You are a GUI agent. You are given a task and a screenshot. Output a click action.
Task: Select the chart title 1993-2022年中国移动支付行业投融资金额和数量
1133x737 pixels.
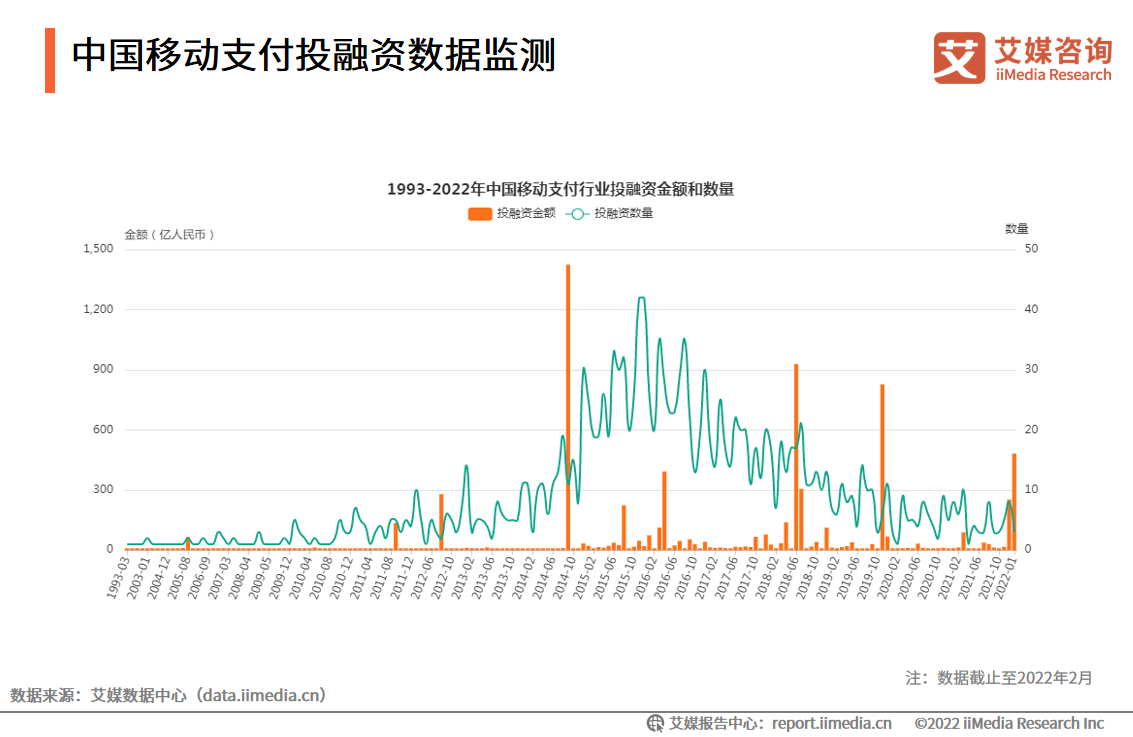pos(561,189)
